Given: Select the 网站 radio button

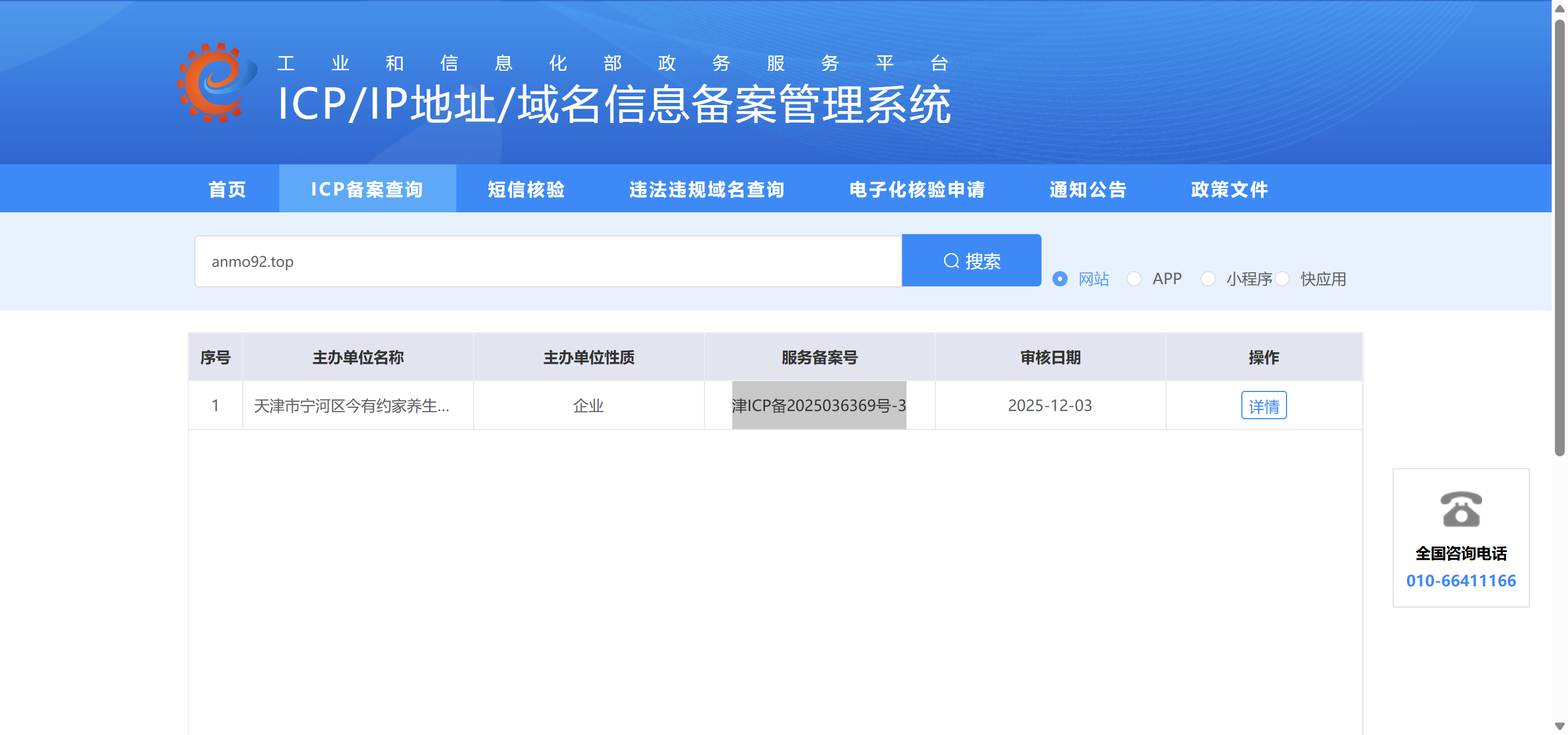Looking at the screenshot, I should pos(1059,279).
